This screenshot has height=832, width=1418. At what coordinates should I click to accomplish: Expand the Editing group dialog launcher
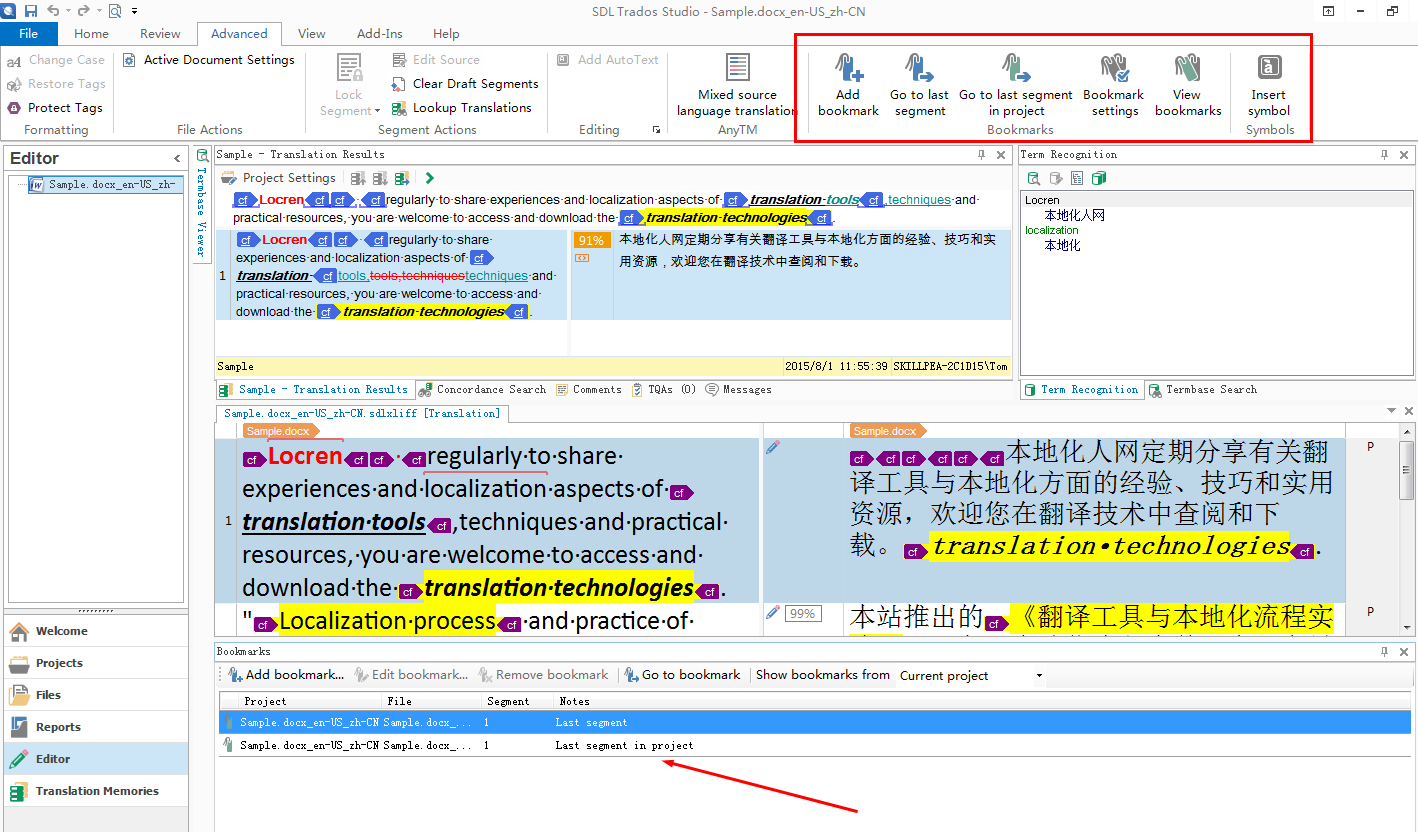click(x=657, y=130)
